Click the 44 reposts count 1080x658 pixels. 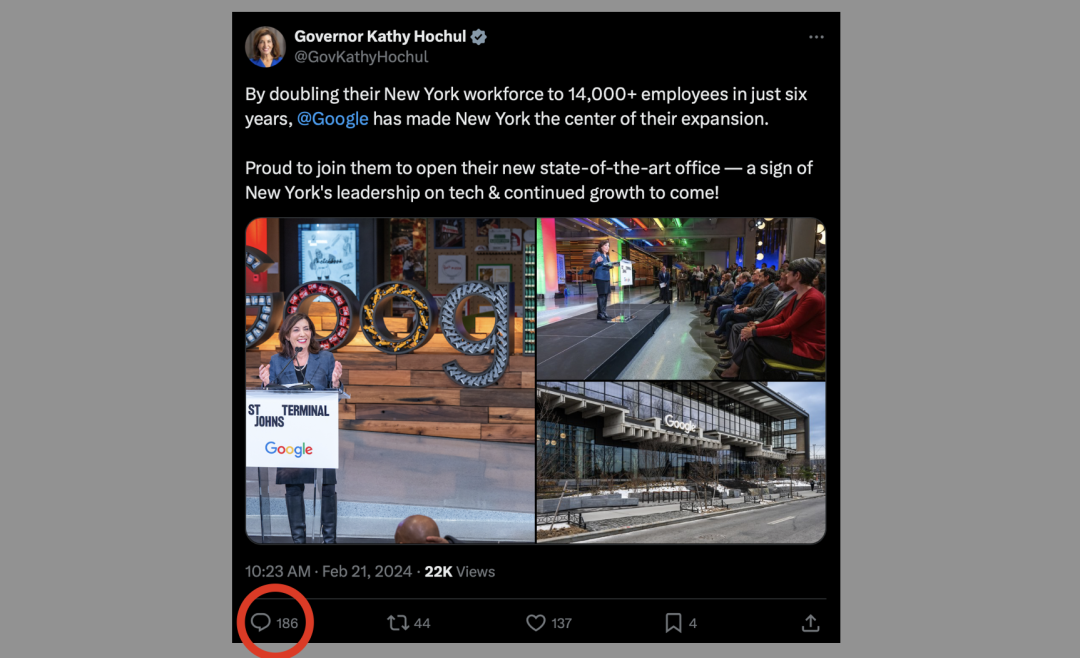pyautogui.click(x=422, y=623)
